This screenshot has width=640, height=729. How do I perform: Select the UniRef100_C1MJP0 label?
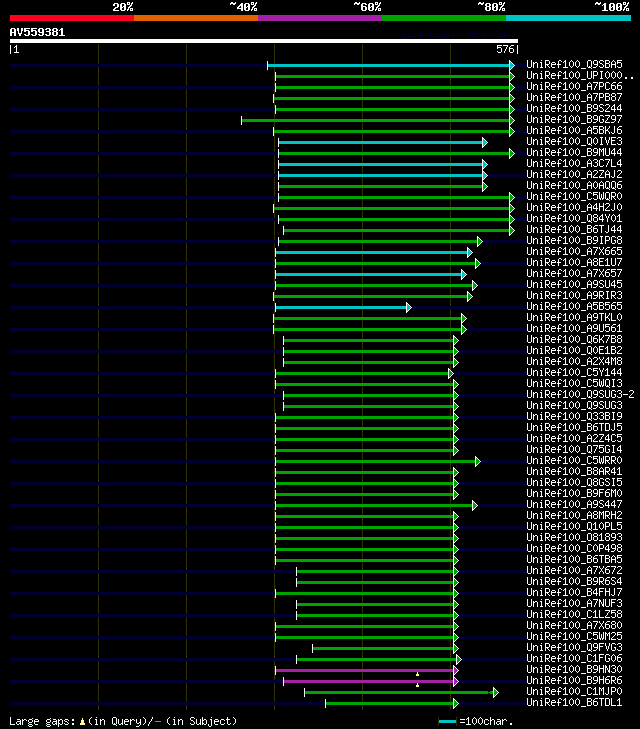pyautogui.click(x=574, y=692)
